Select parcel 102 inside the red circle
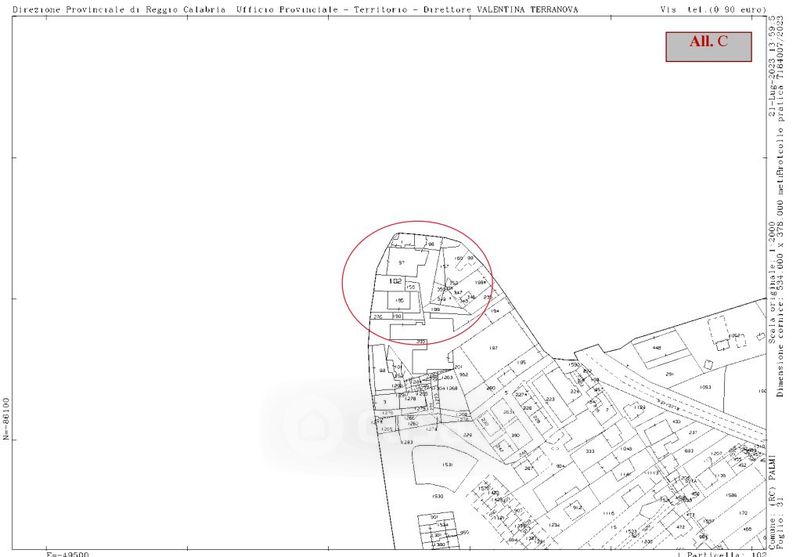 point(395,282)
